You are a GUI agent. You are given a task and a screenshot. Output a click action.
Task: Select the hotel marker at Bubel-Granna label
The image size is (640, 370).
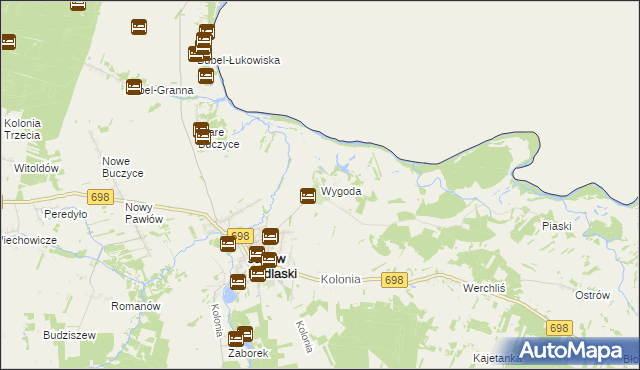[134, 87]
